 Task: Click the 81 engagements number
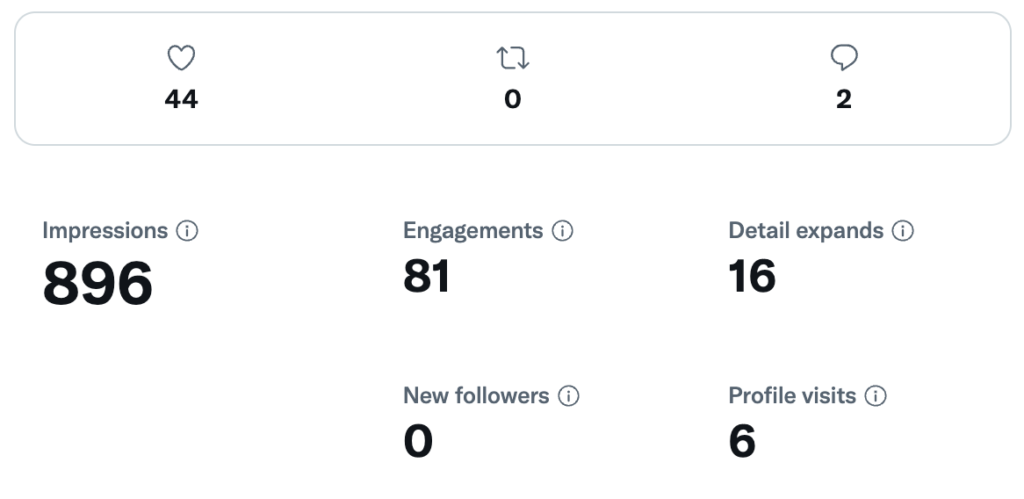click(x=426, y=276)
